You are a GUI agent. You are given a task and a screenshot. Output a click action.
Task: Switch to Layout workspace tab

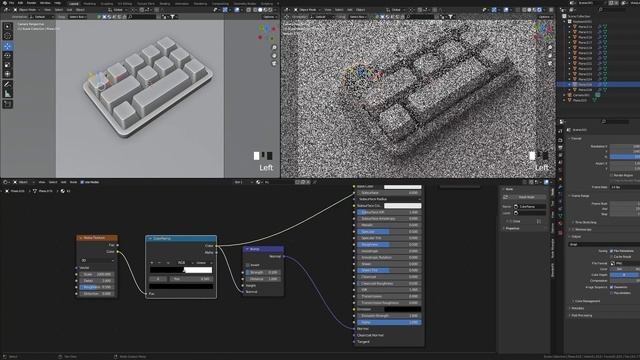coord(74,4)
